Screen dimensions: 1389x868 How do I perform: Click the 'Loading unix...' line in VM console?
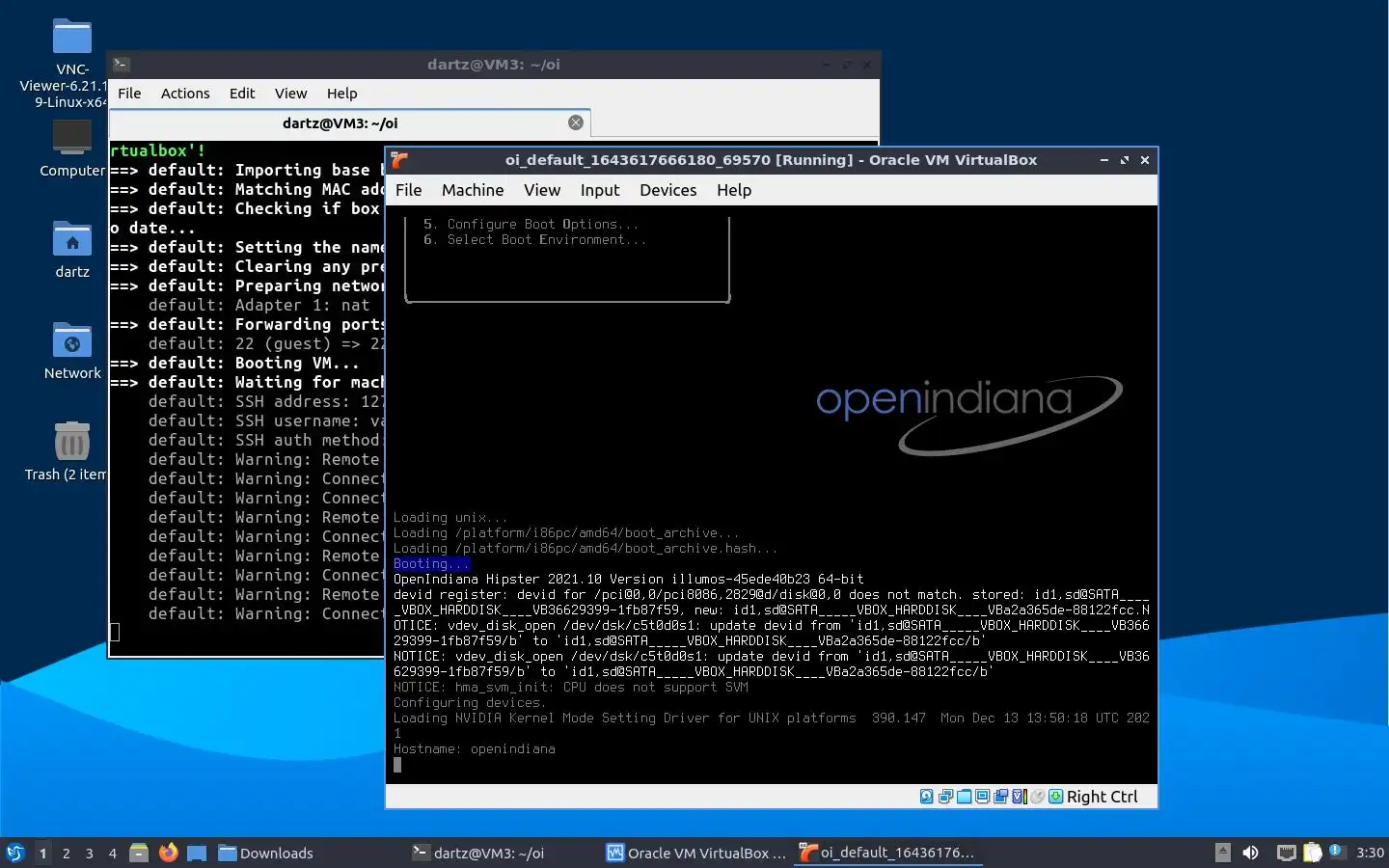point(449,517)
